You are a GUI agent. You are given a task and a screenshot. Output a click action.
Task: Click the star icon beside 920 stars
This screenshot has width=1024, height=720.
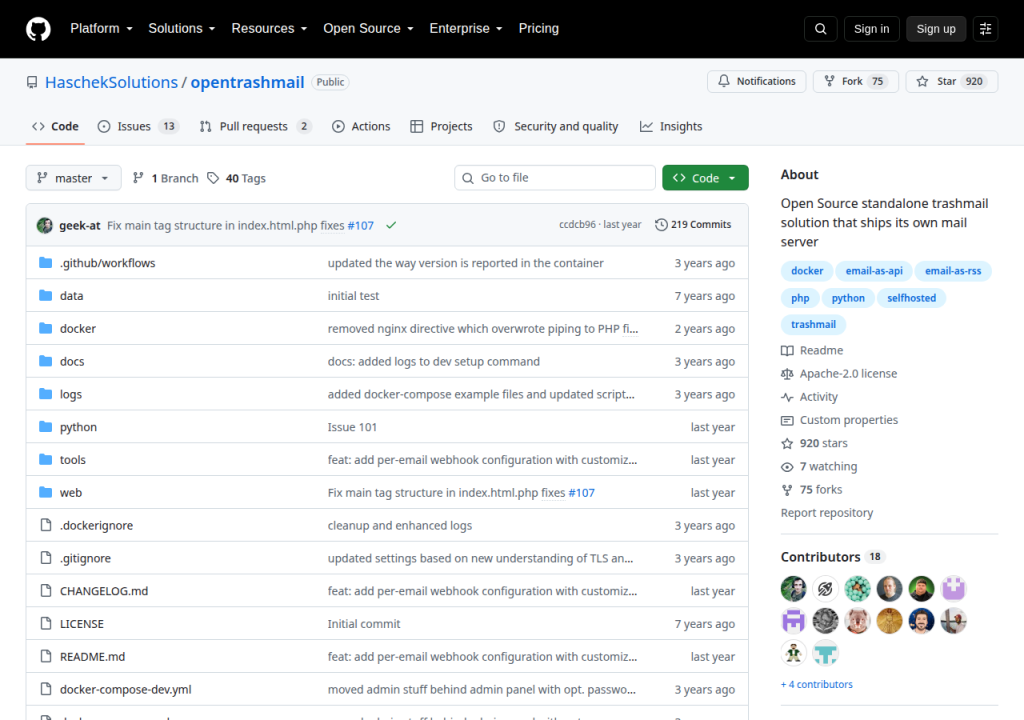pyautogui.click(x=788, y=443)
